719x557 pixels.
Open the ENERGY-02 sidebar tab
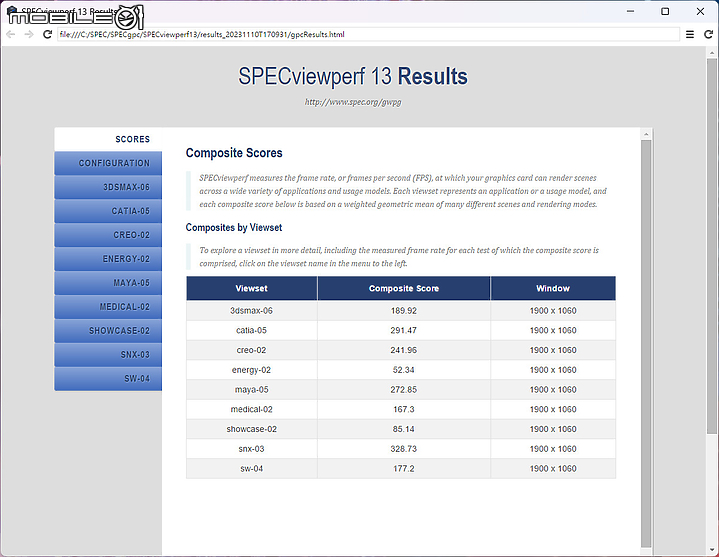tap(108, 259)
